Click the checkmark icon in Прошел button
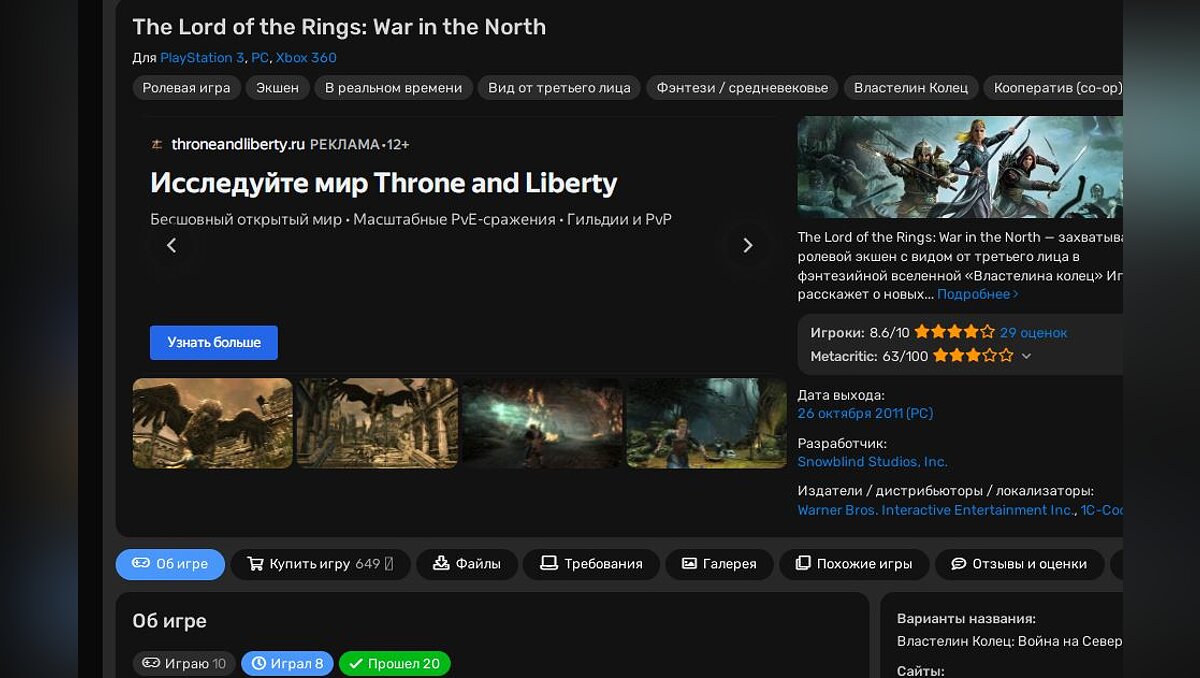1200x678 pixels. tap(355, 663)
